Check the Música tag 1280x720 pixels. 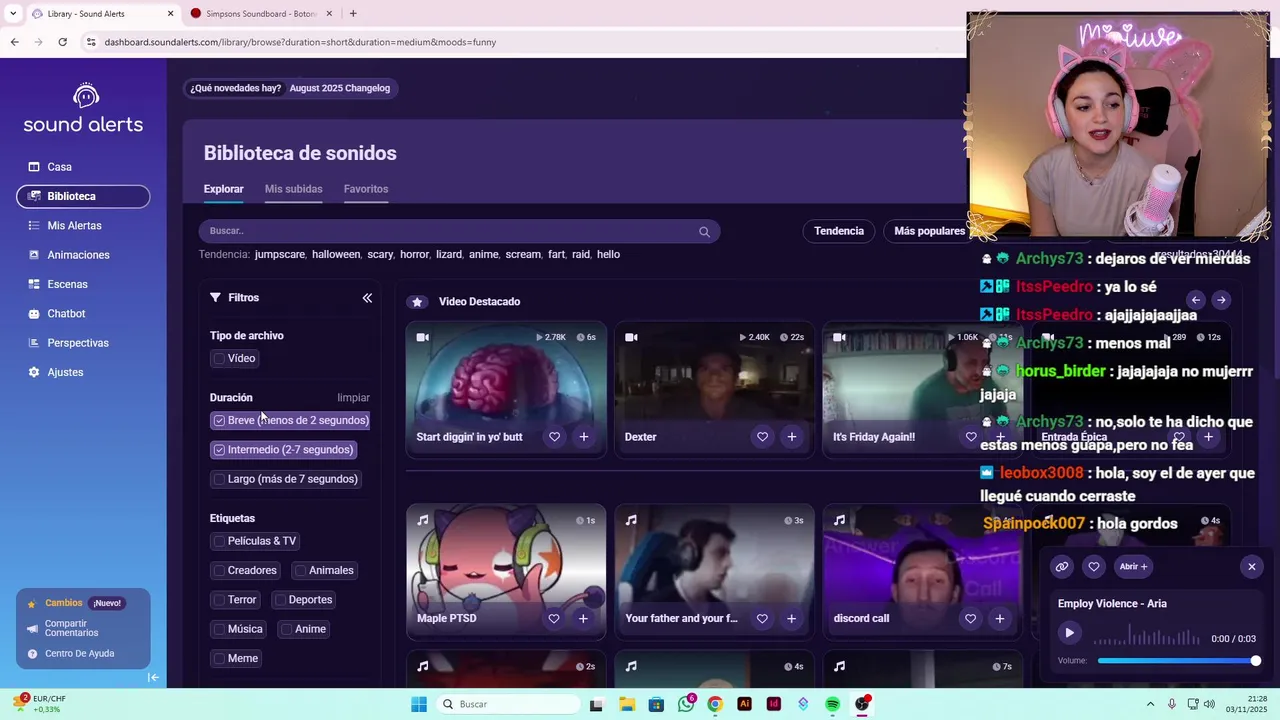219,629
